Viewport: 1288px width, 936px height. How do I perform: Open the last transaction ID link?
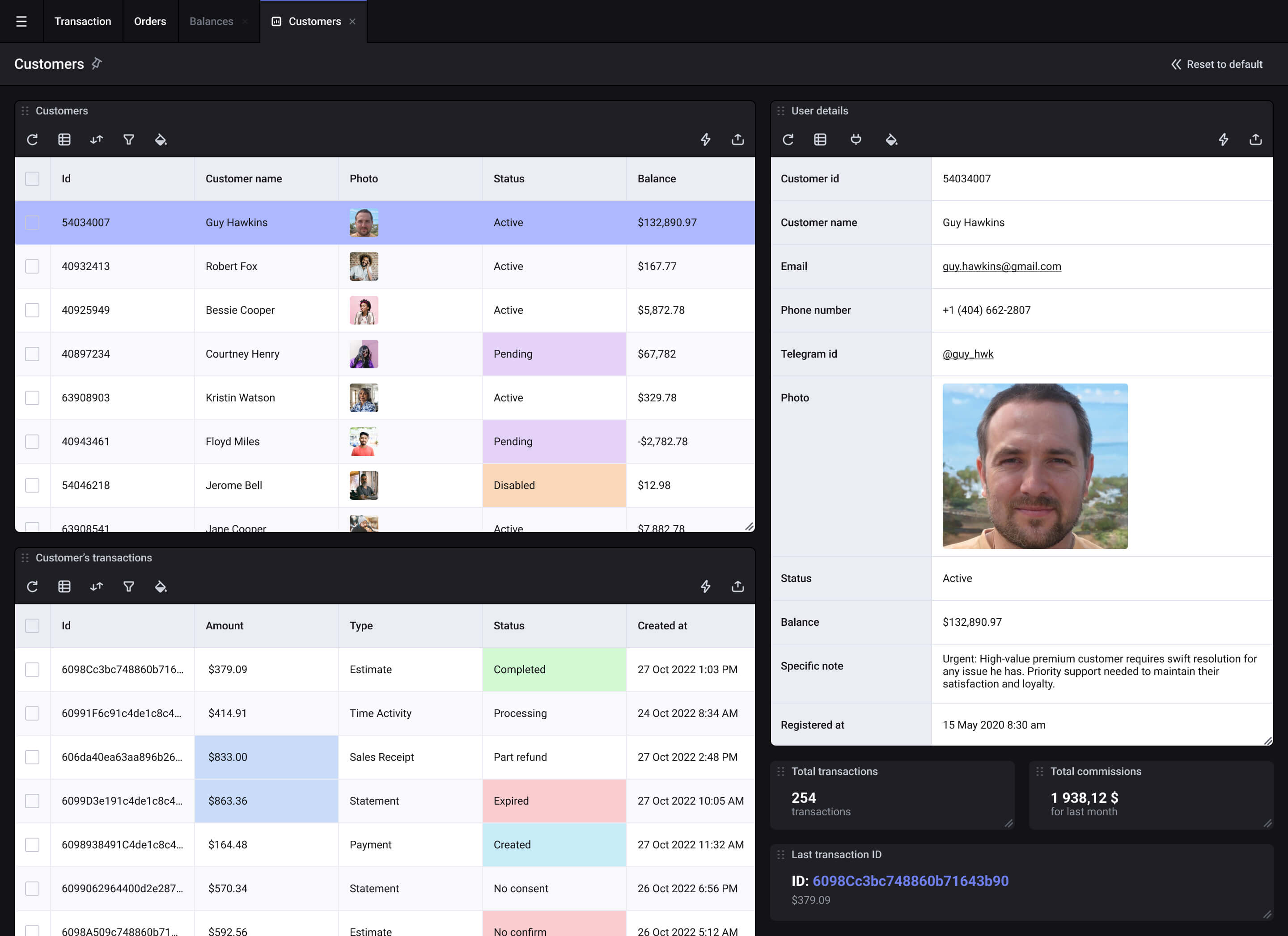click(x=911, y=881)
